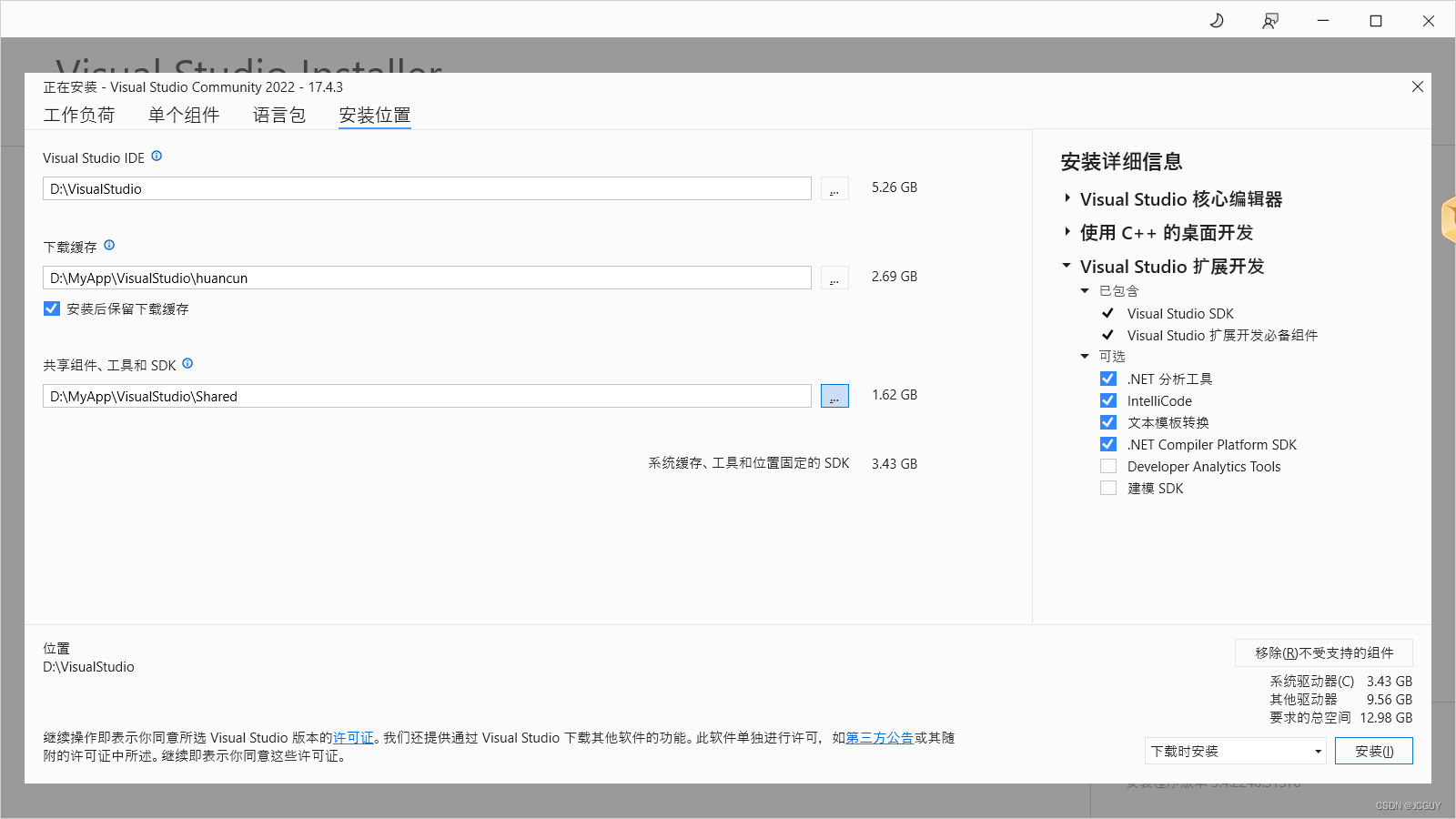Screen dimensions: 1456x819
Task: Open the 第三方公告 link
Action: pos(880,738)
